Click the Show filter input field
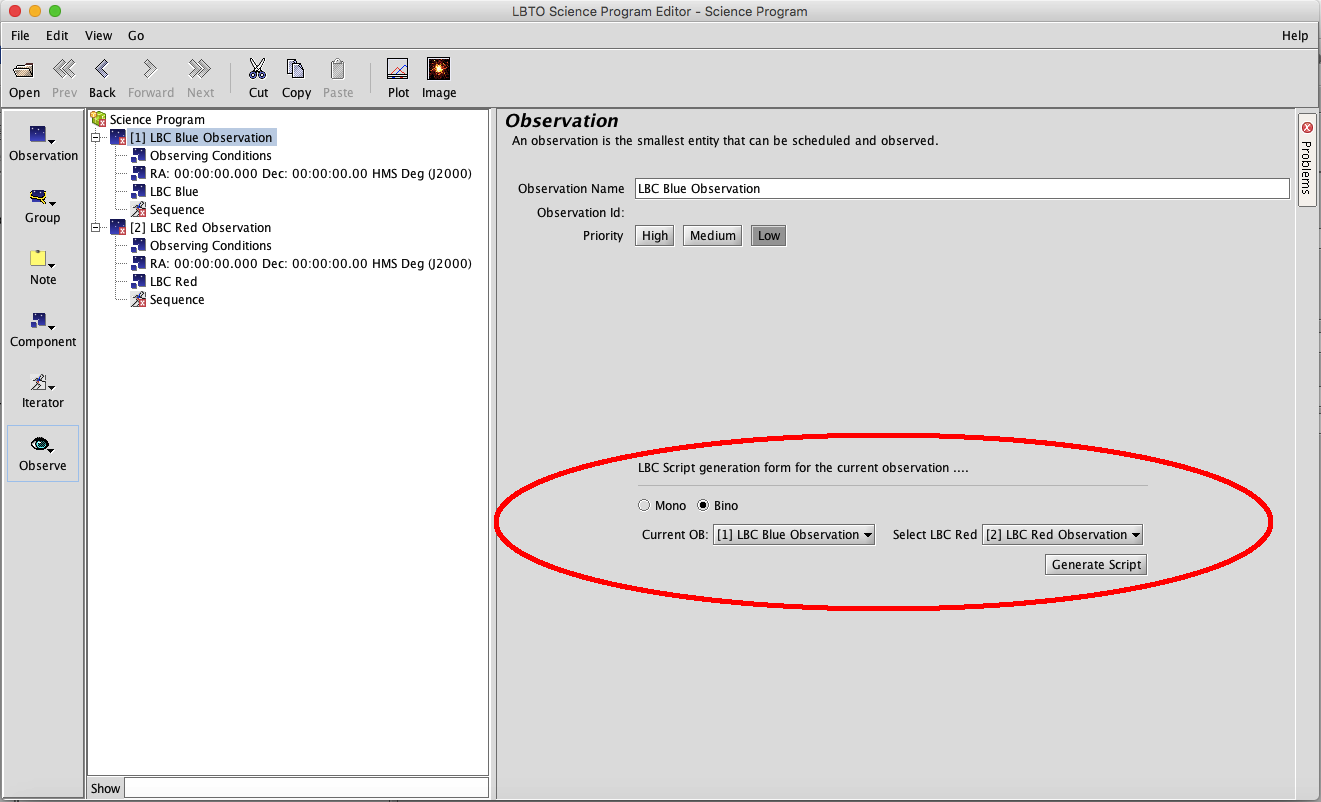The image size is (1321, 802). click(306, 788)
